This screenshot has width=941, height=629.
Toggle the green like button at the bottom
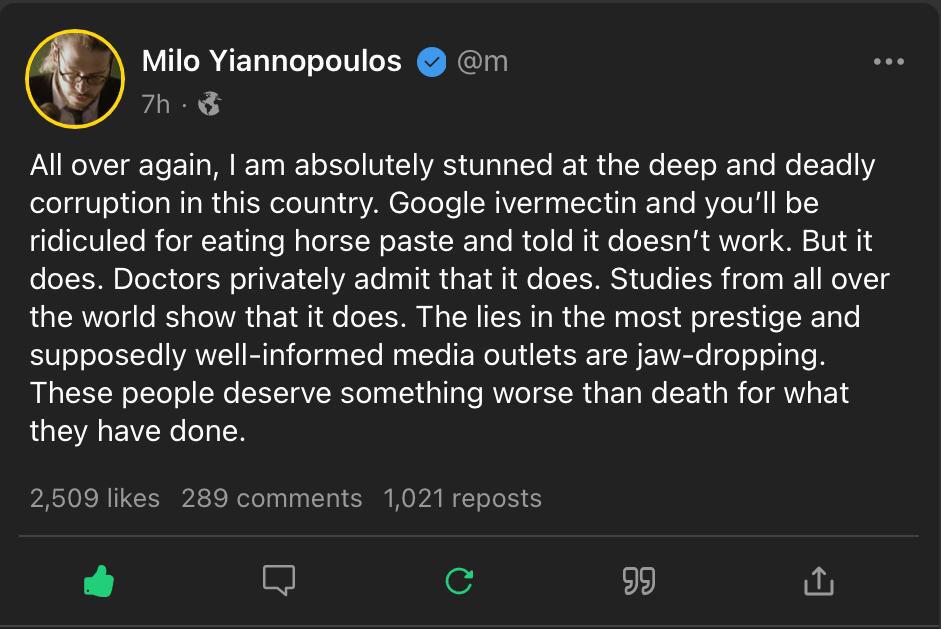pyautogui.click(x=97, y=580)
